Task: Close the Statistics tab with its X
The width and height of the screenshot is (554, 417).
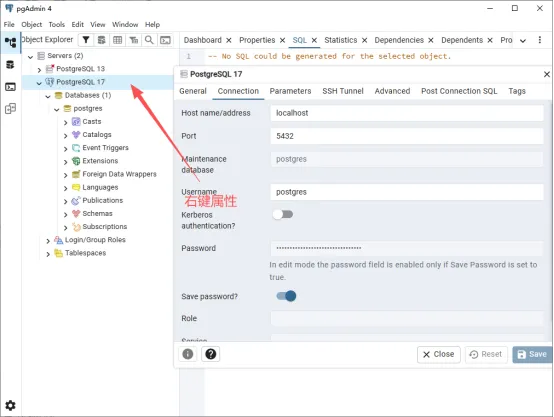Action: (x=365, y=40)
